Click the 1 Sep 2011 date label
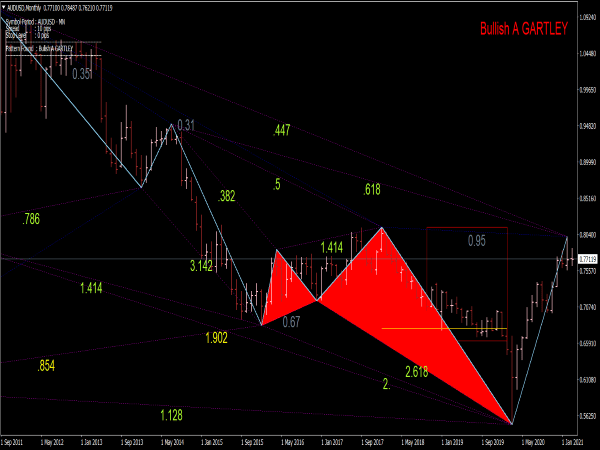Viewport: 600px width, 450px height. [x=12, y=443]
